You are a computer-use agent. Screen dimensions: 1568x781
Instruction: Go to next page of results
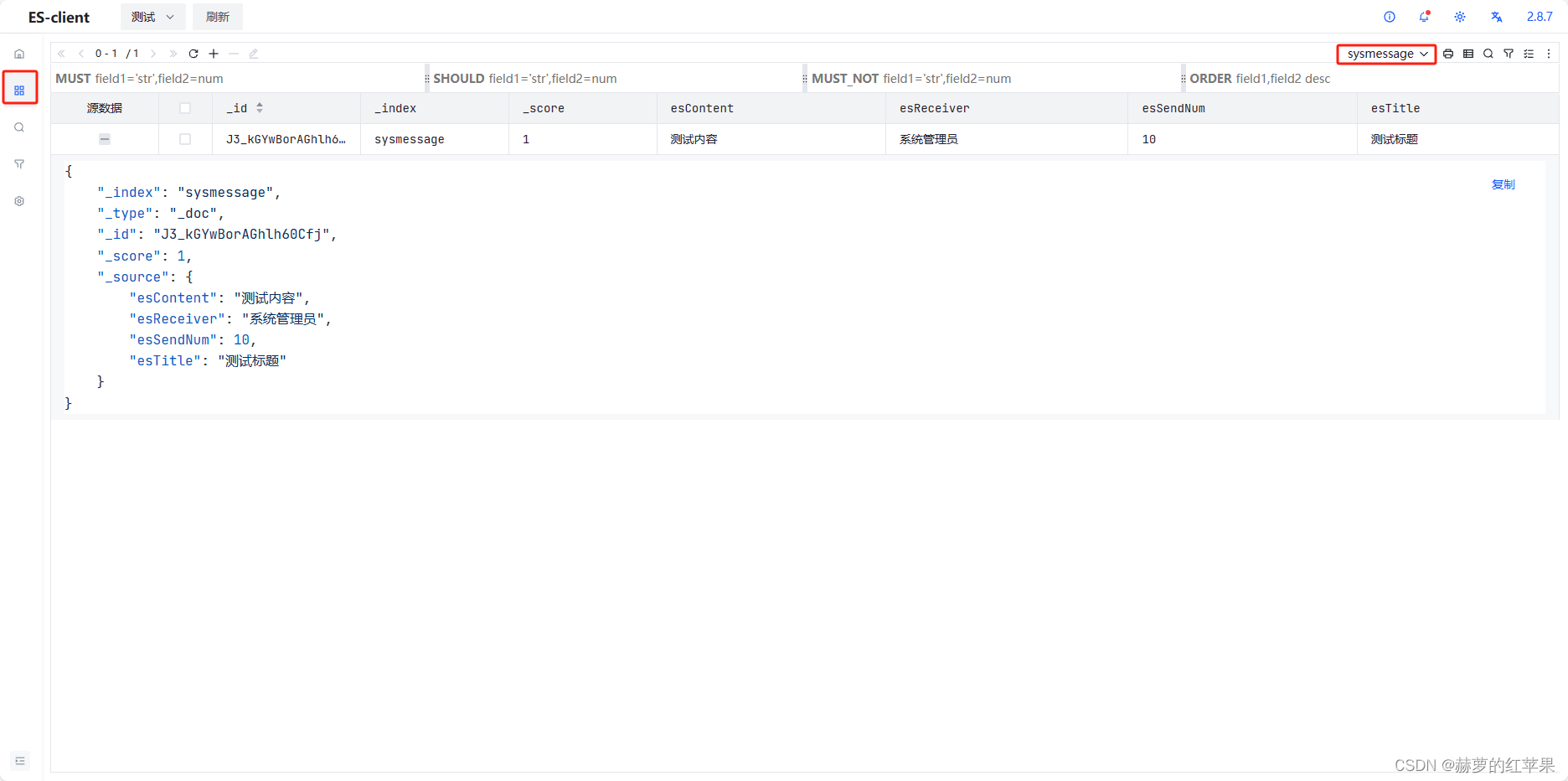pyautogui.click(x=153, y=54)
